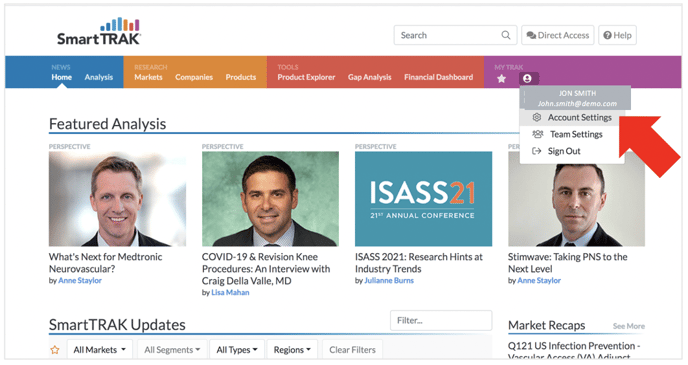
Task: Click the SmartTRAK Updates heading
Action: point(117,325)
